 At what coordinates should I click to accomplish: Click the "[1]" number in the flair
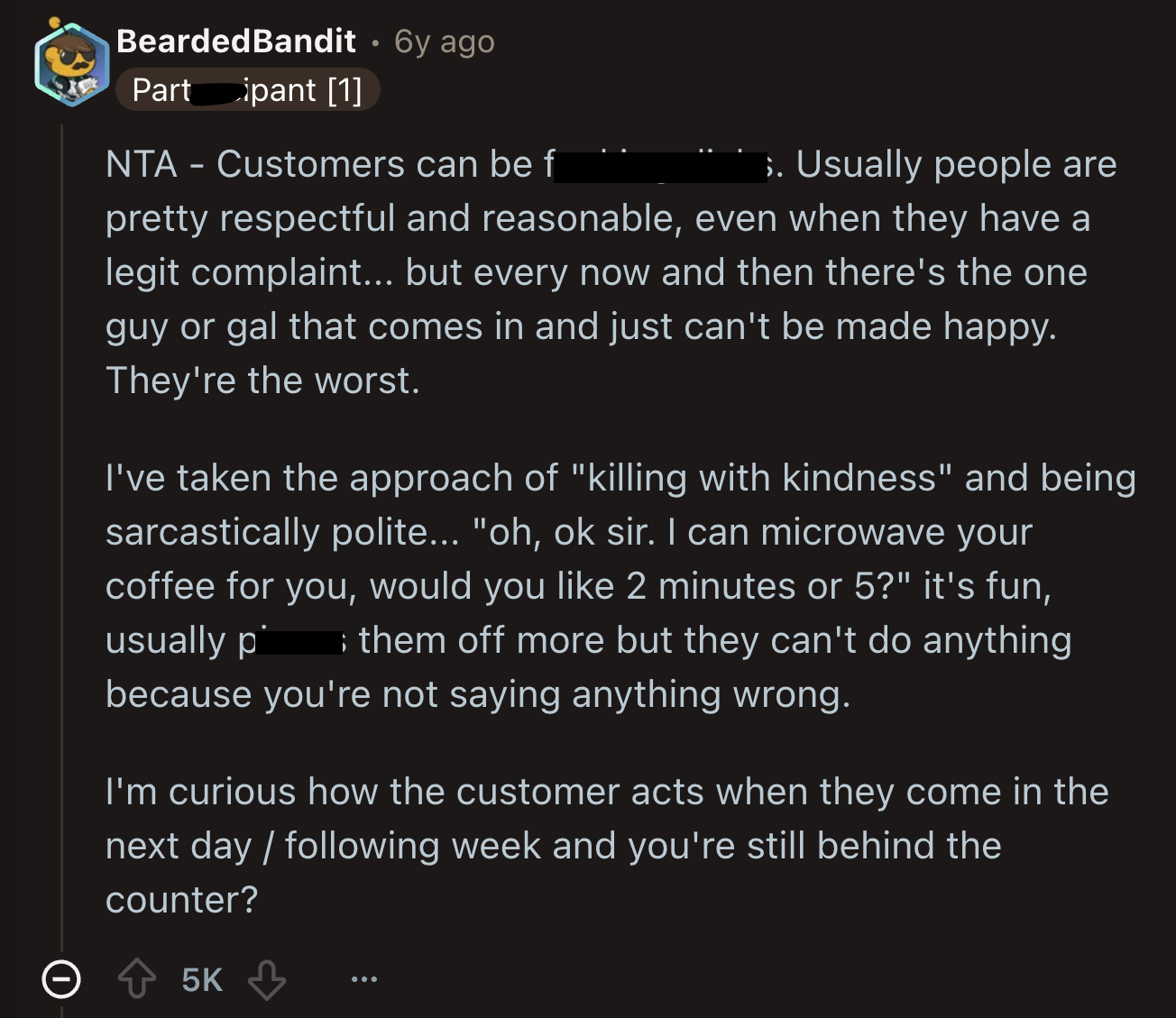(345, 90)
